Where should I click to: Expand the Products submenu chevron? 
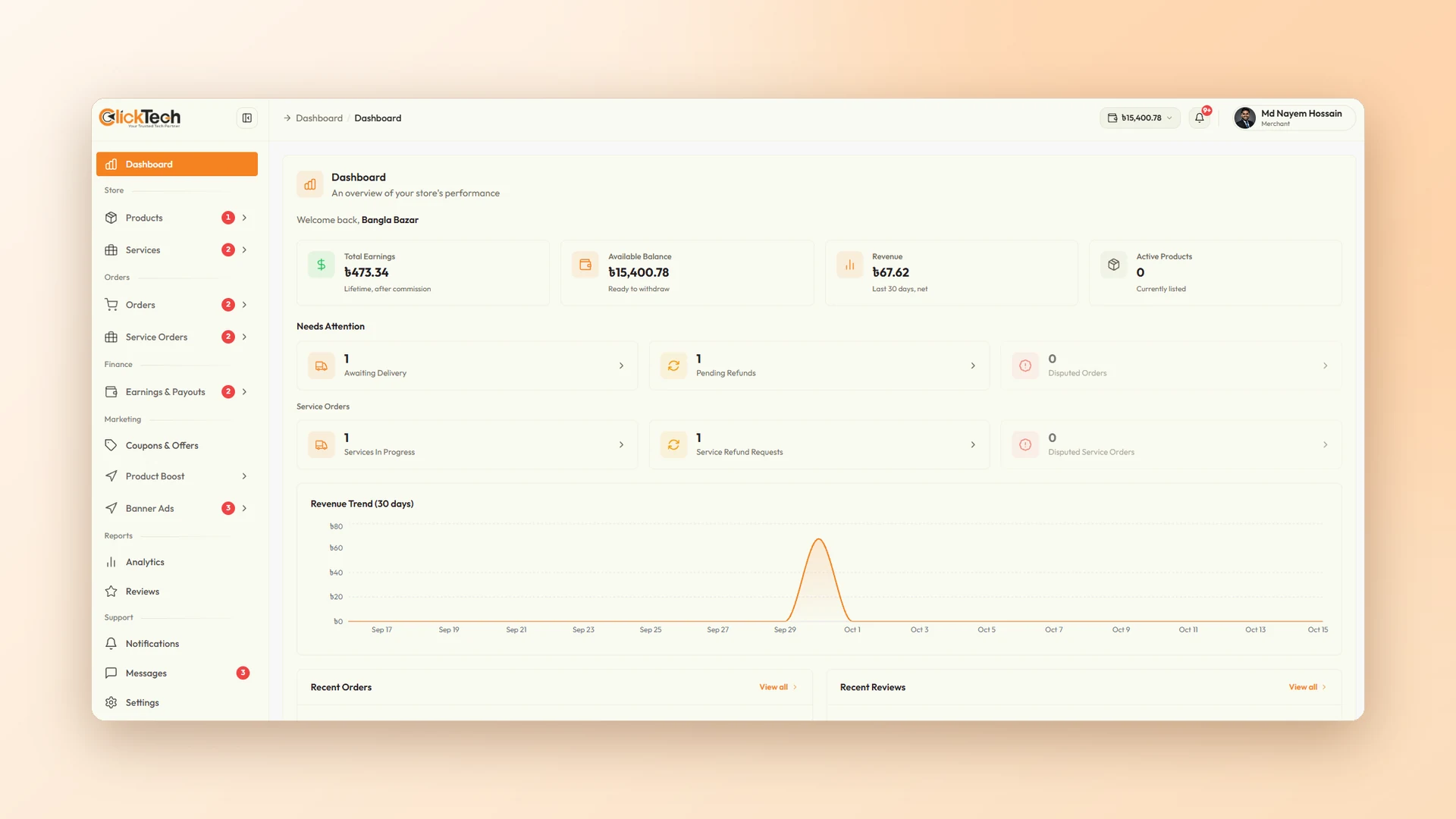pyautogui.click(x=244, y=218)
